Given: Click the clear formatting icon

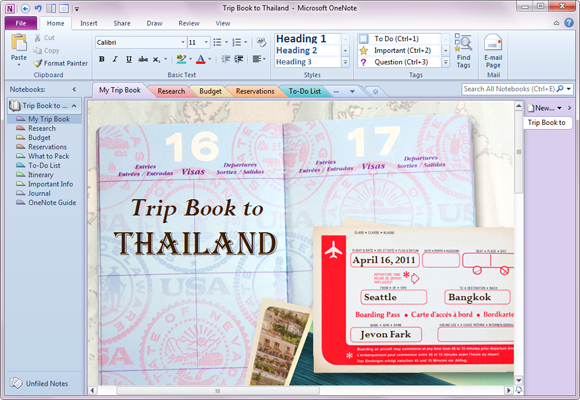Looking at the screenshot, I should point(262,42).
